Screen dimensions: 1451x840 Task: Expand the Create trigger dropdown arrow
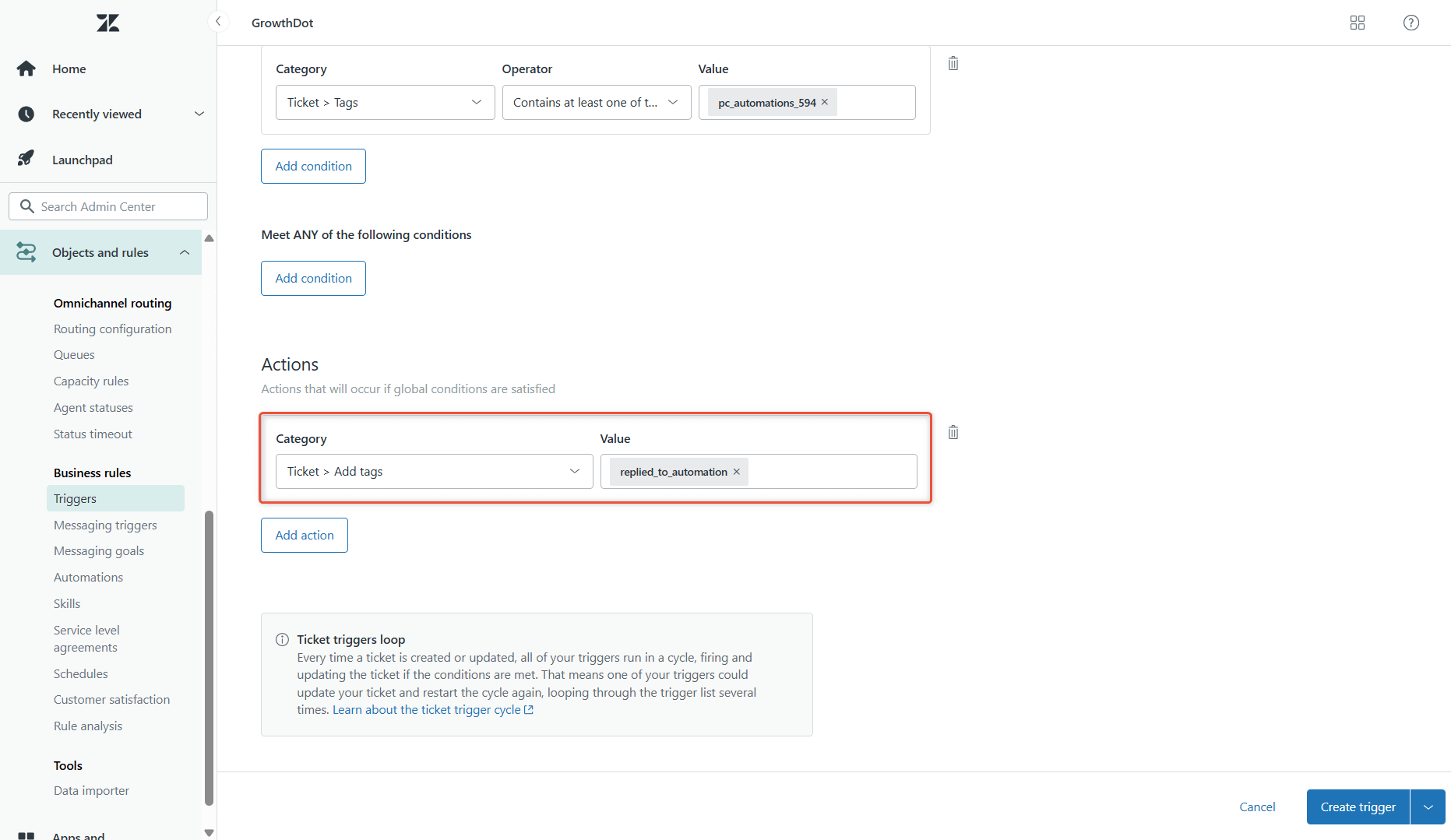click(1428, 807)
